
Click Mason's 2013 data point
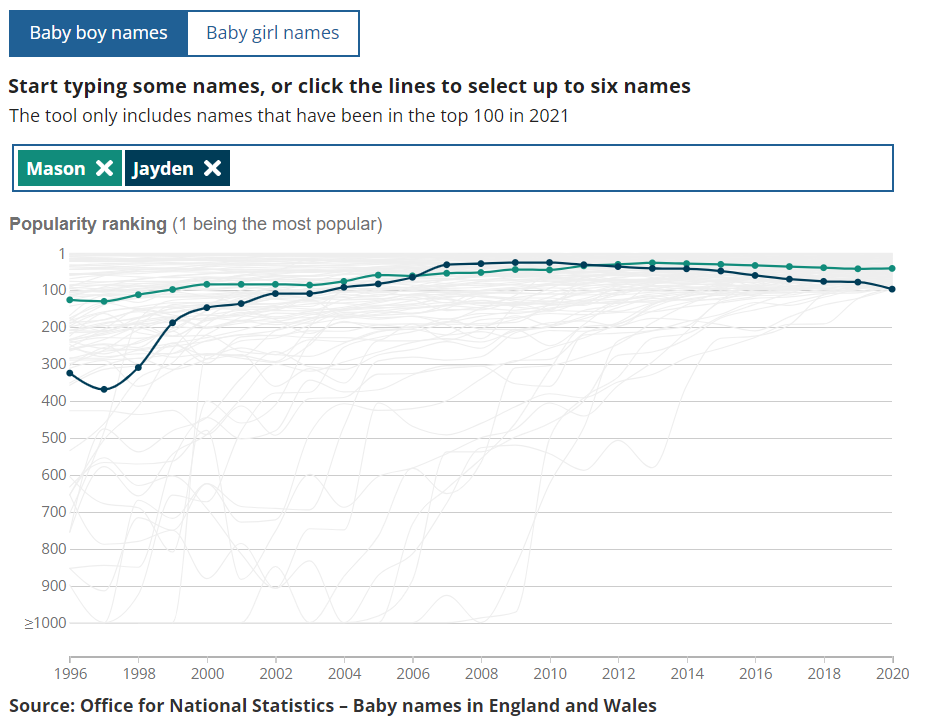[x=652, y=263]
